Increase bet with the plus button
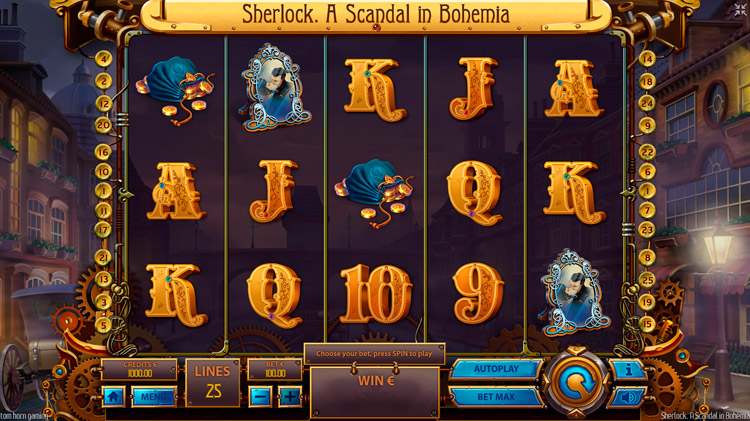This screenshot has height=421, width=750. [289, 397]
